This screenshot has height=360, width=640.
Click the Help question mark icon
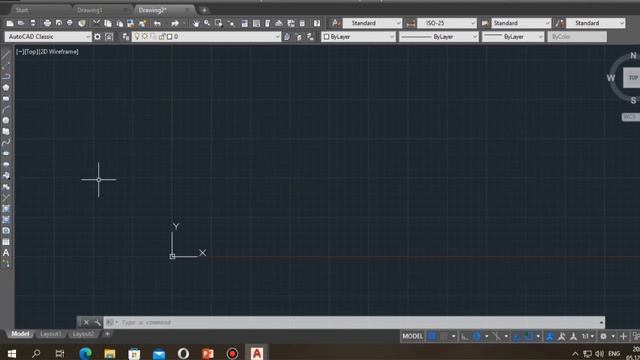tap(317, 23)
